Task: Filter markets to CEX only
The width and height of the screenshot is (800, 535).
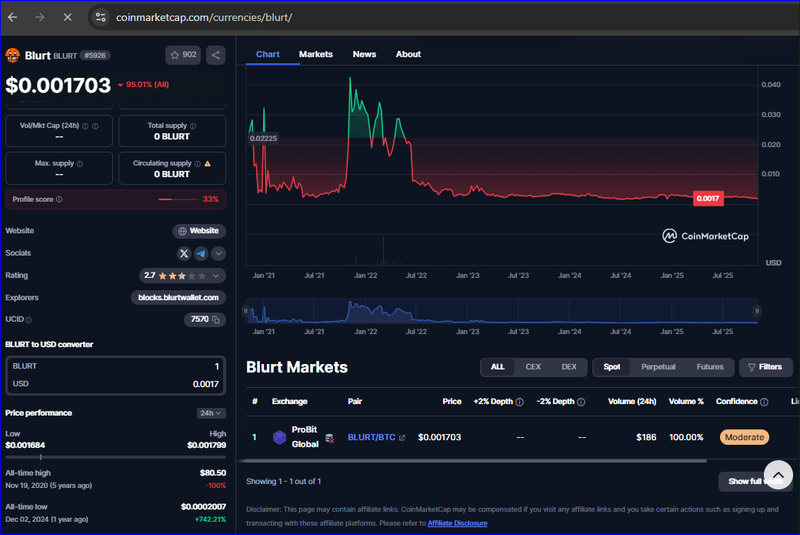Action: point(533,367)
